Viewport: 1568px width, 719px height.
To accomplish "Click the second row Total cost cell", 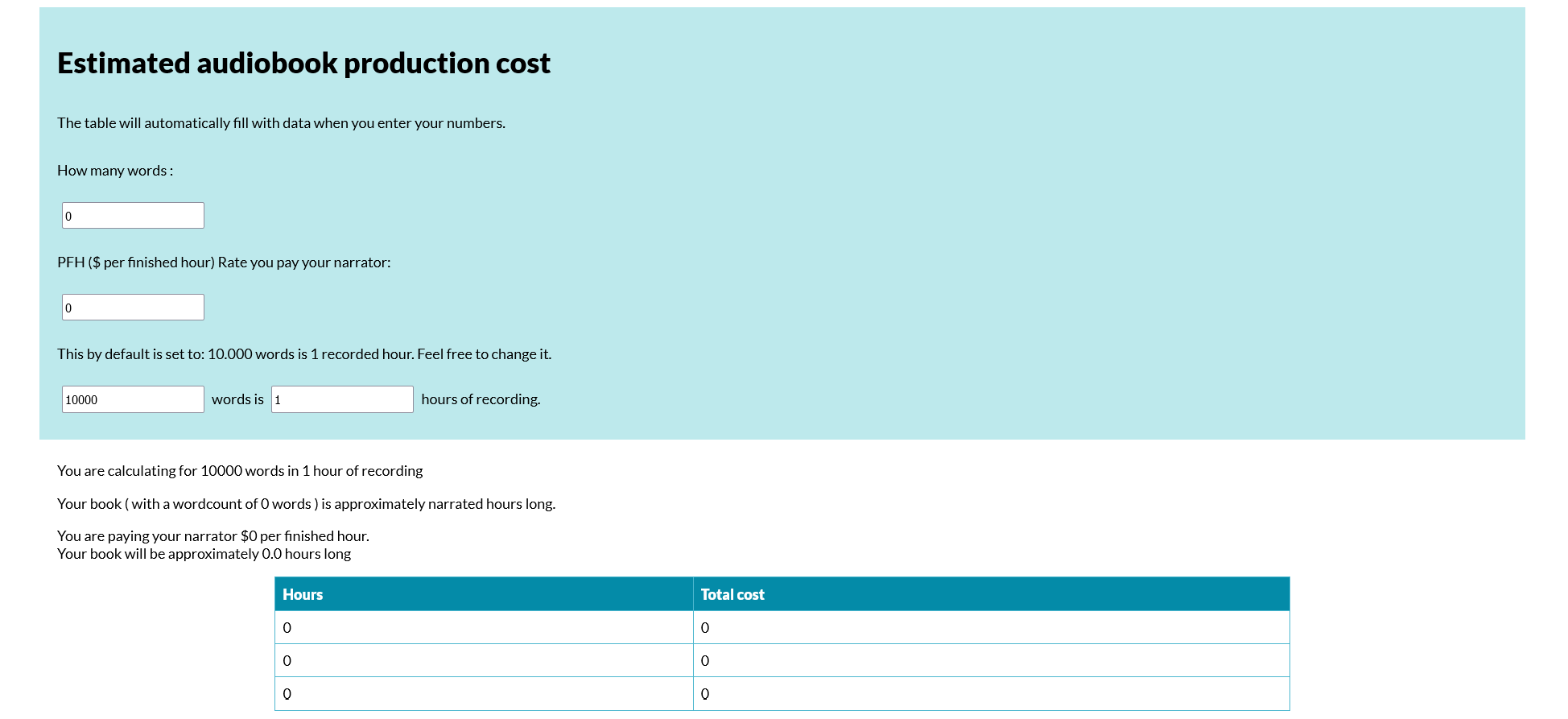I will (x=991, y=661).
